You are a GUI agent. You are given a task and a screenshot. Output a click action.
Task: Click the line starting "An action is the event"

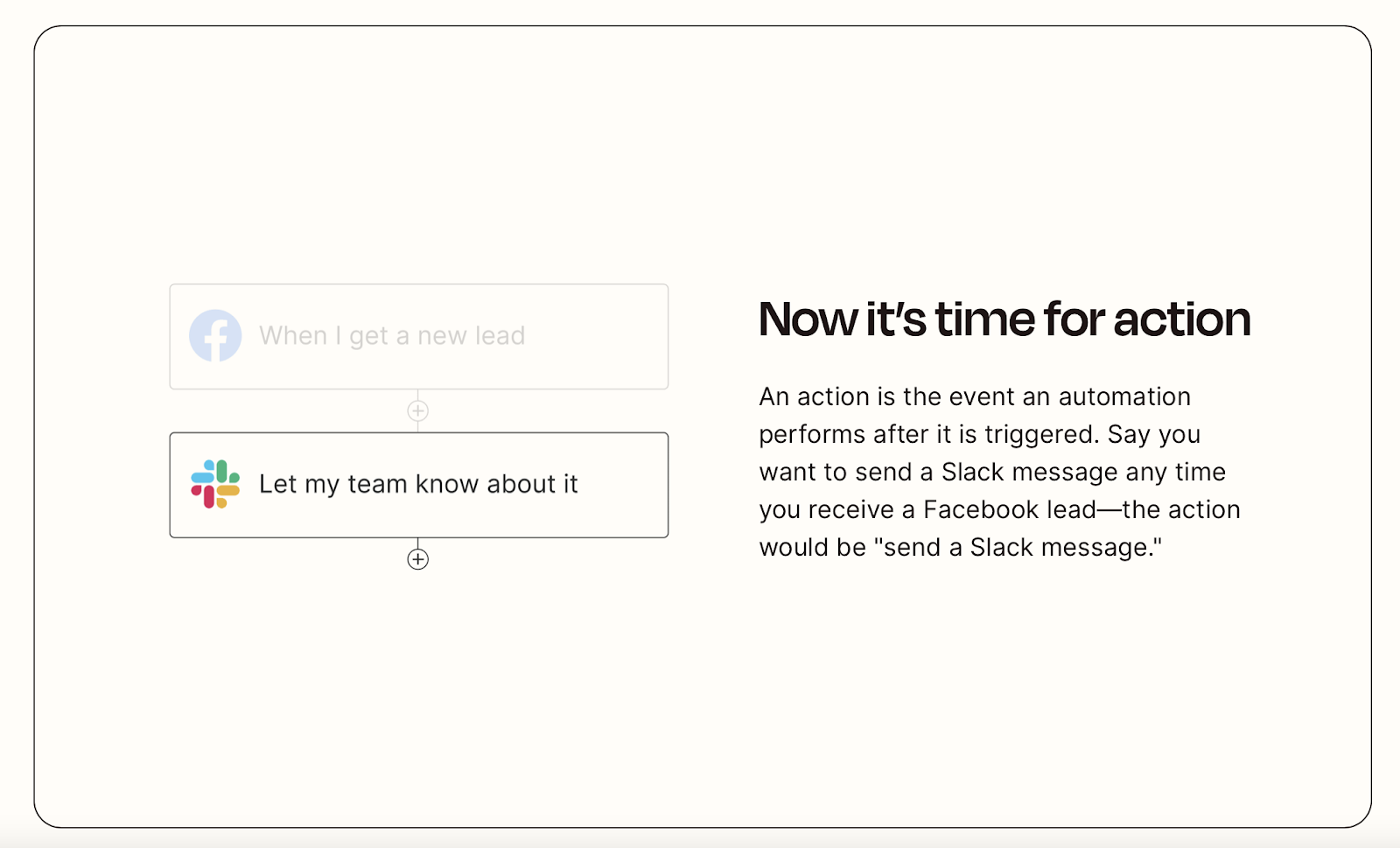click(975, 396)
